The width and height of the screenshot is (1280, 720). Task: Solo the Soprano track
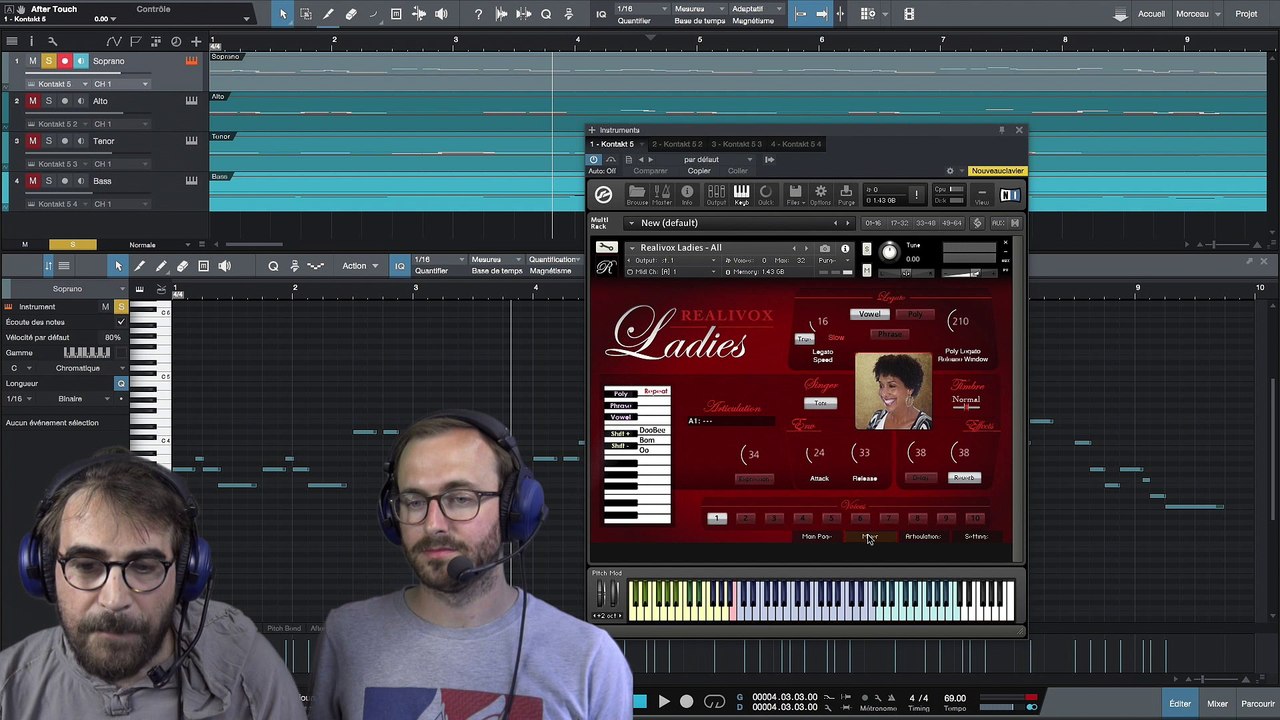[x=48, y=61]
